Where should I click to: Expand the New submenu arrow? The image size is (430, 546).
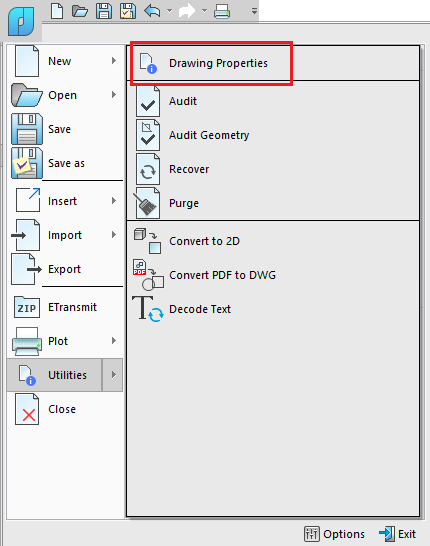click(x=114, y=61)
